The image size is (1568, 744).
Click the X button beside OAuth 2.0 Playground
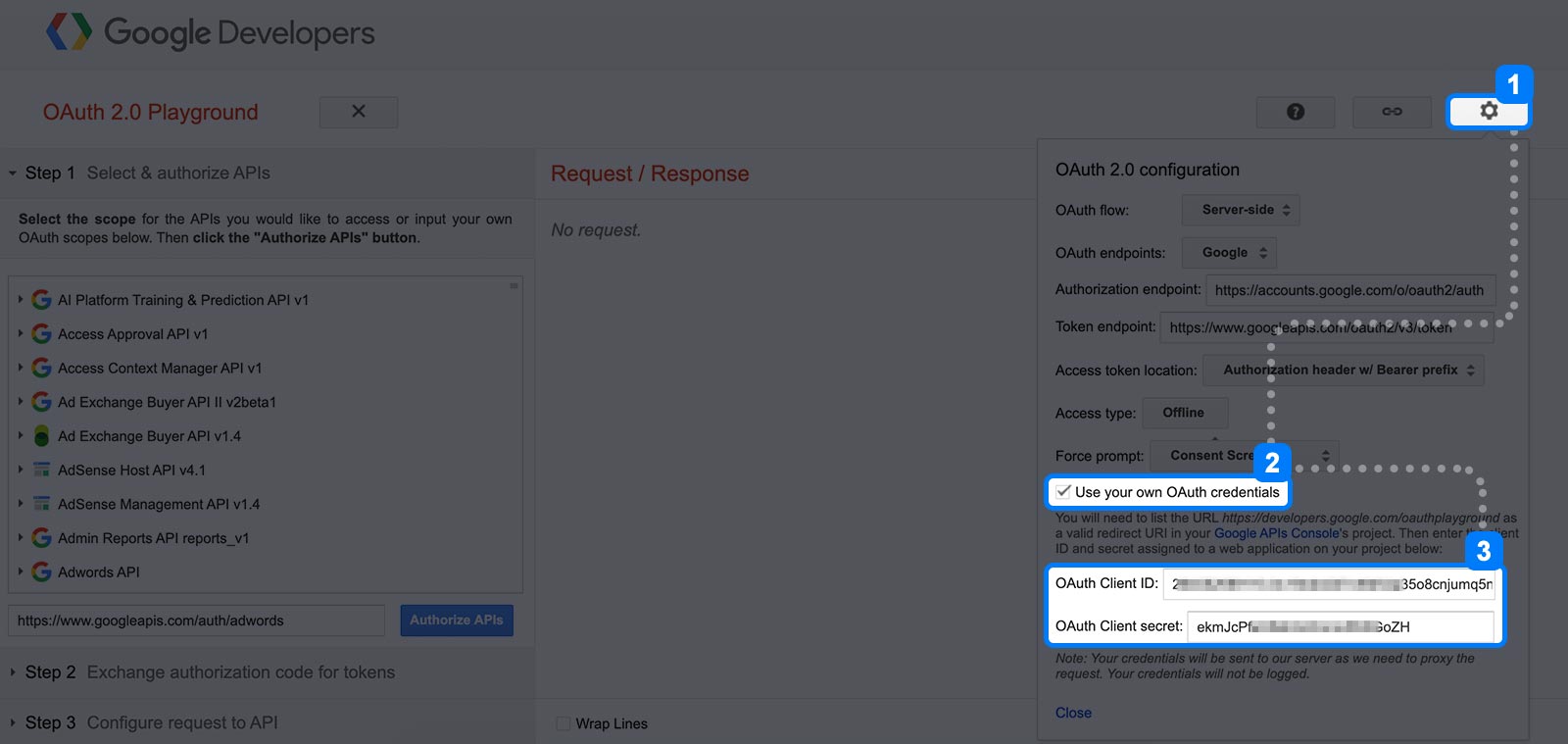(359, 112)
